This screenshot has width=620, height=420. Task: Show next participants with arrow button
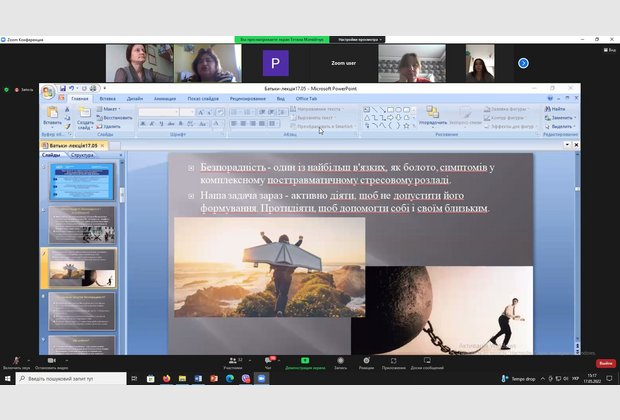(523, 63)
